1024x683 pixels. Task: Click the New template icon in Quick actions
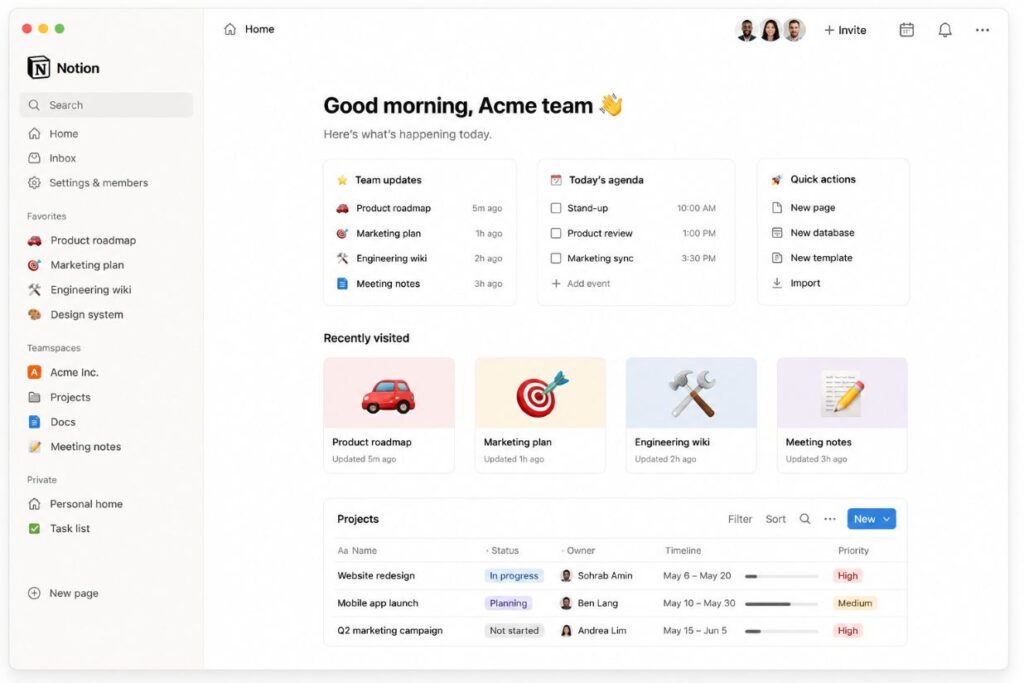[x=777, y=258]
